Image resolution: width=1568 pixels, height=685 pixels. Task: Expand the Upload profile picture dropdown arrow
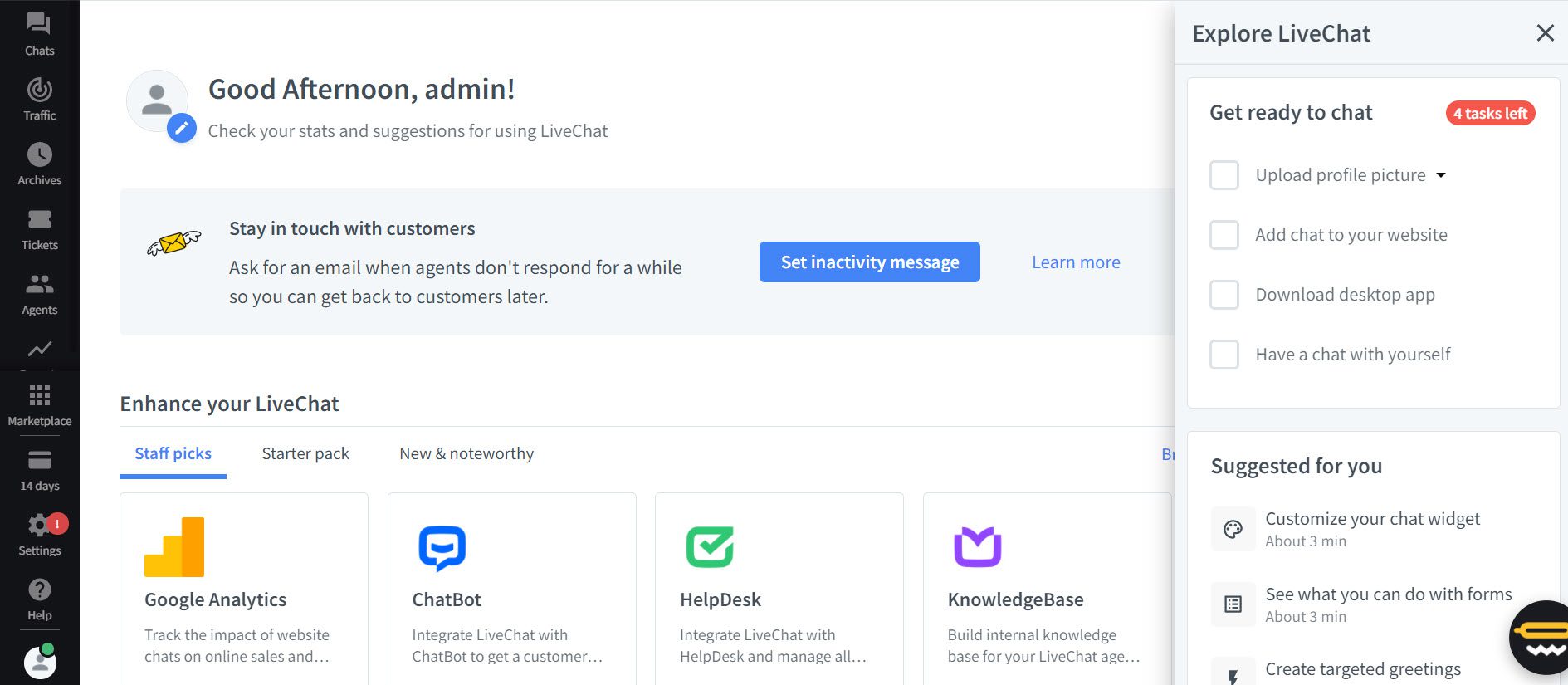point(1441,175)
